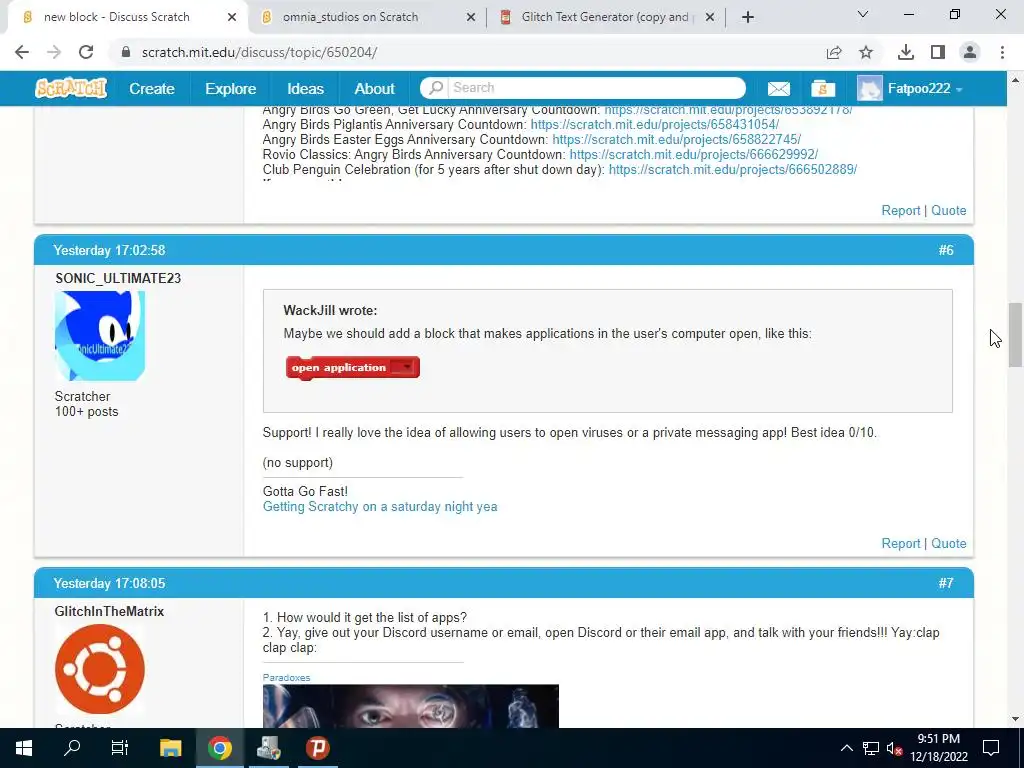Click the #6 post permalink
The width and height of the screenshot is (1024, 768).
(946, 250)
